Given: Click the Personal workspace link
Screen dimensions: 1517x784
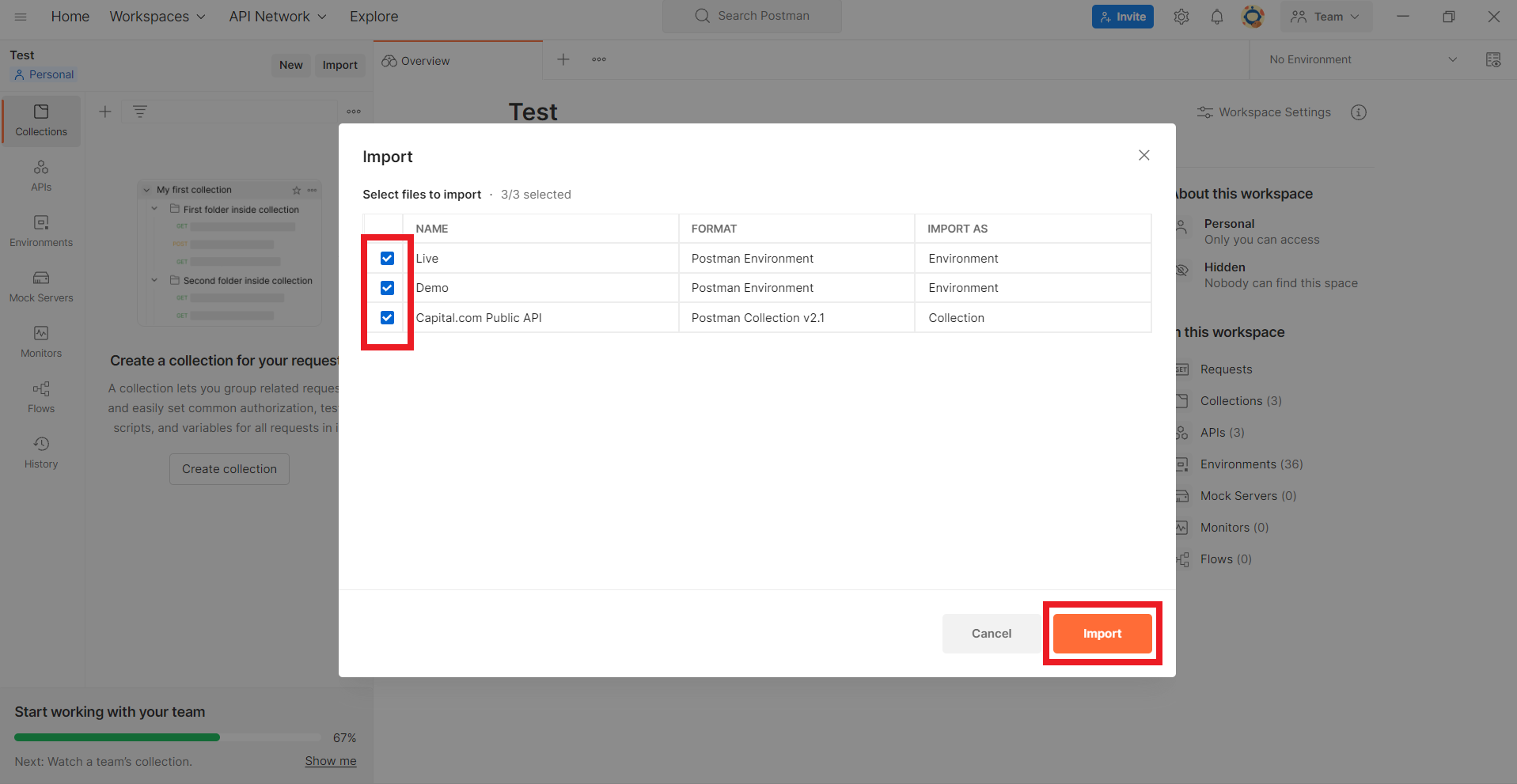Looking at the screenshot, I should point(44,74).
